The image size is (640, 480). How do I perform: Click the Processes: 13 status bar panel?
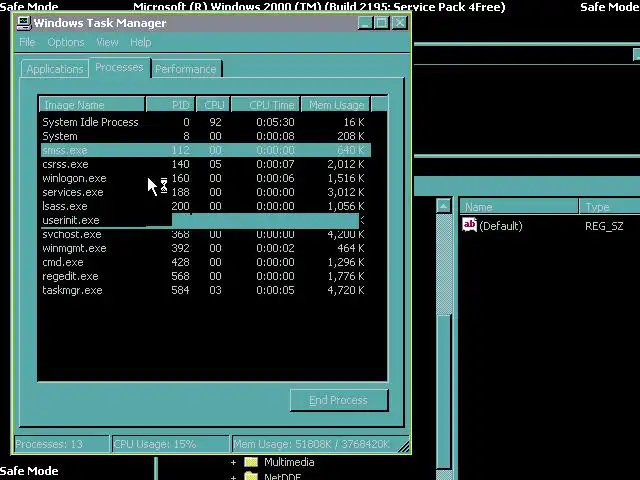[61, 444]
